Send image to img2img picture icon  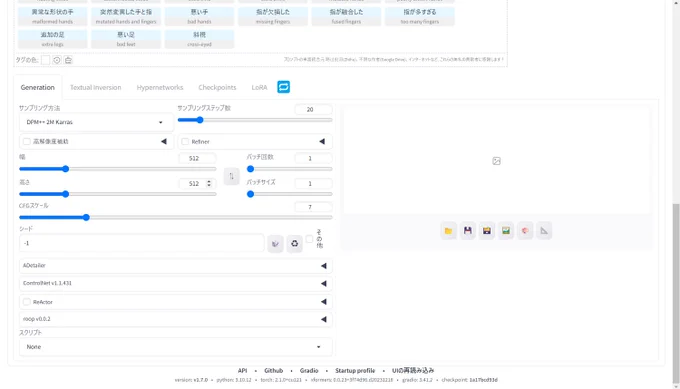(x=506, y=231)
